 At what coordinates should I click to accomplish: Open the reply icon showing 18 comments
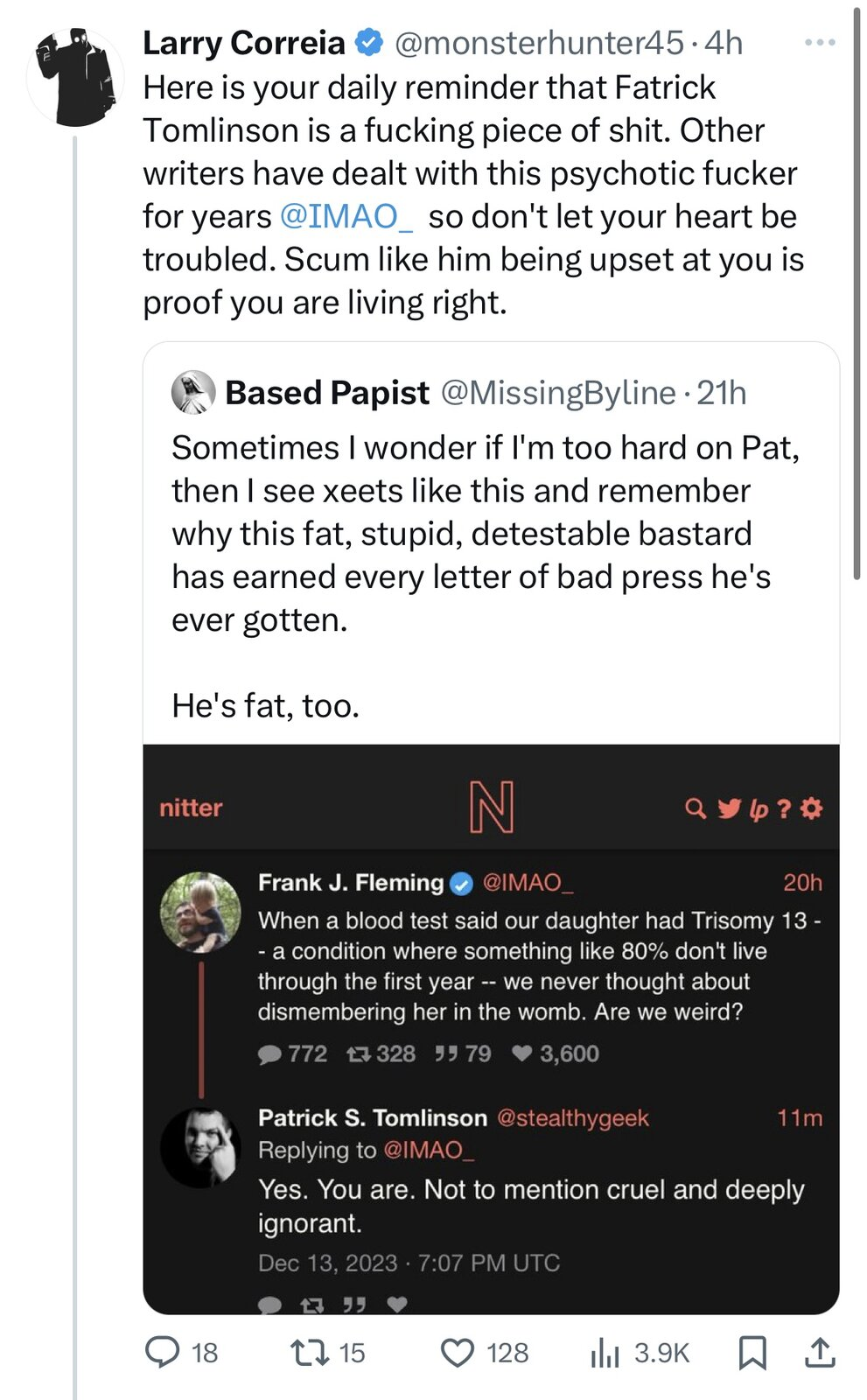[x=162, y=1353]
